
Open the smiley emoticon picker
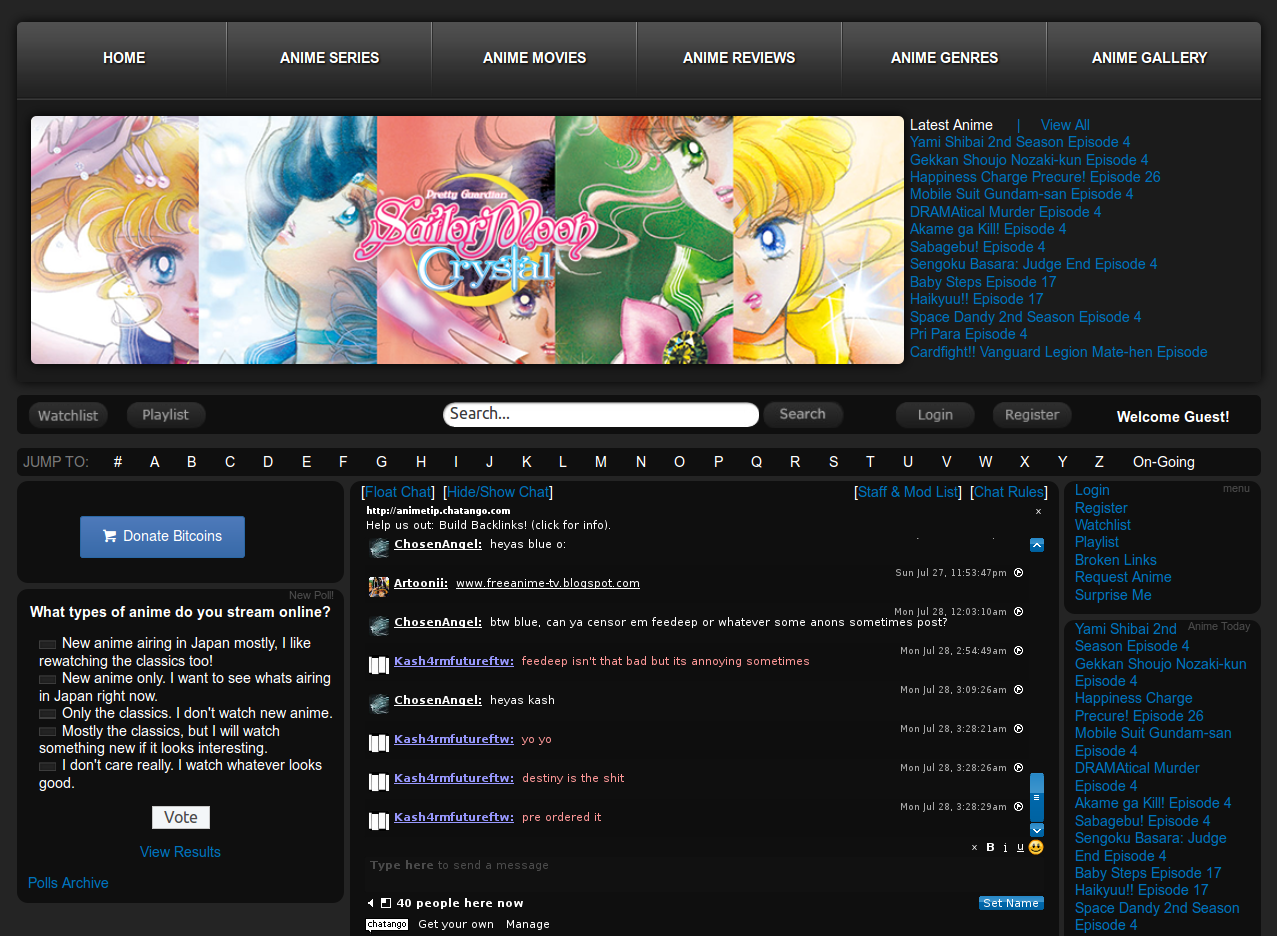pos(1036,847)
